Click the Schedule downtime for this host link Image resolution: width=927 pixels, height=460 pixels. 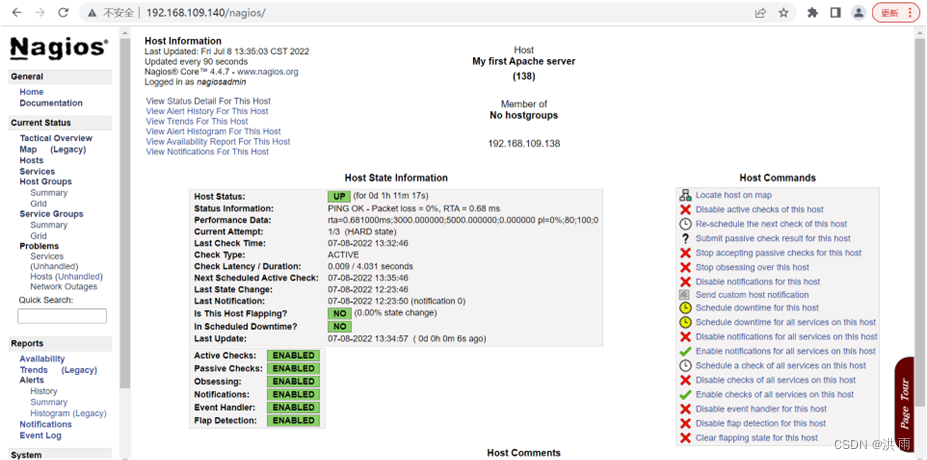(757, 308)
